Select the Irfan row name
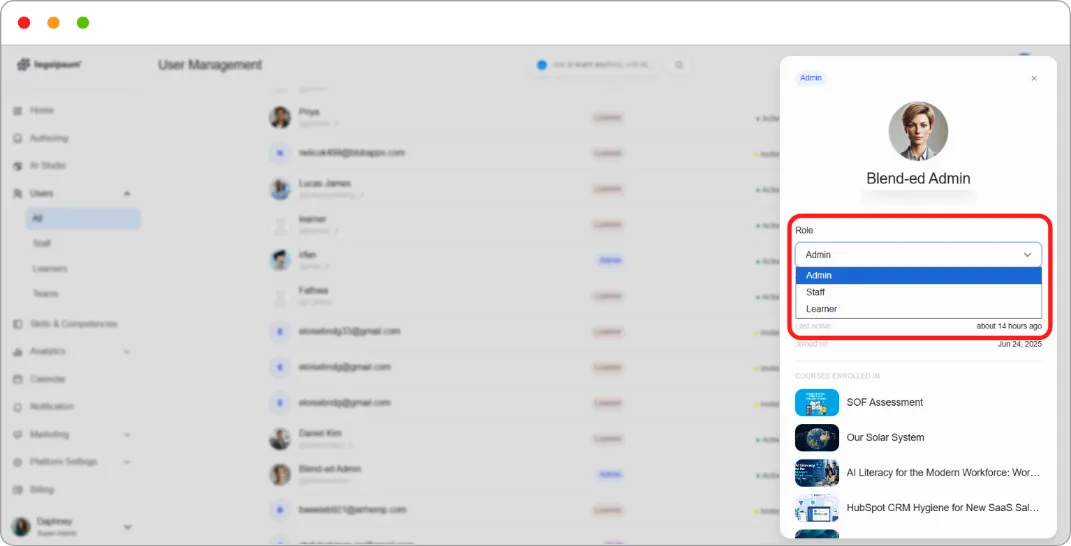The height and width of the screenshot is (546, 1071). (307, 255)
